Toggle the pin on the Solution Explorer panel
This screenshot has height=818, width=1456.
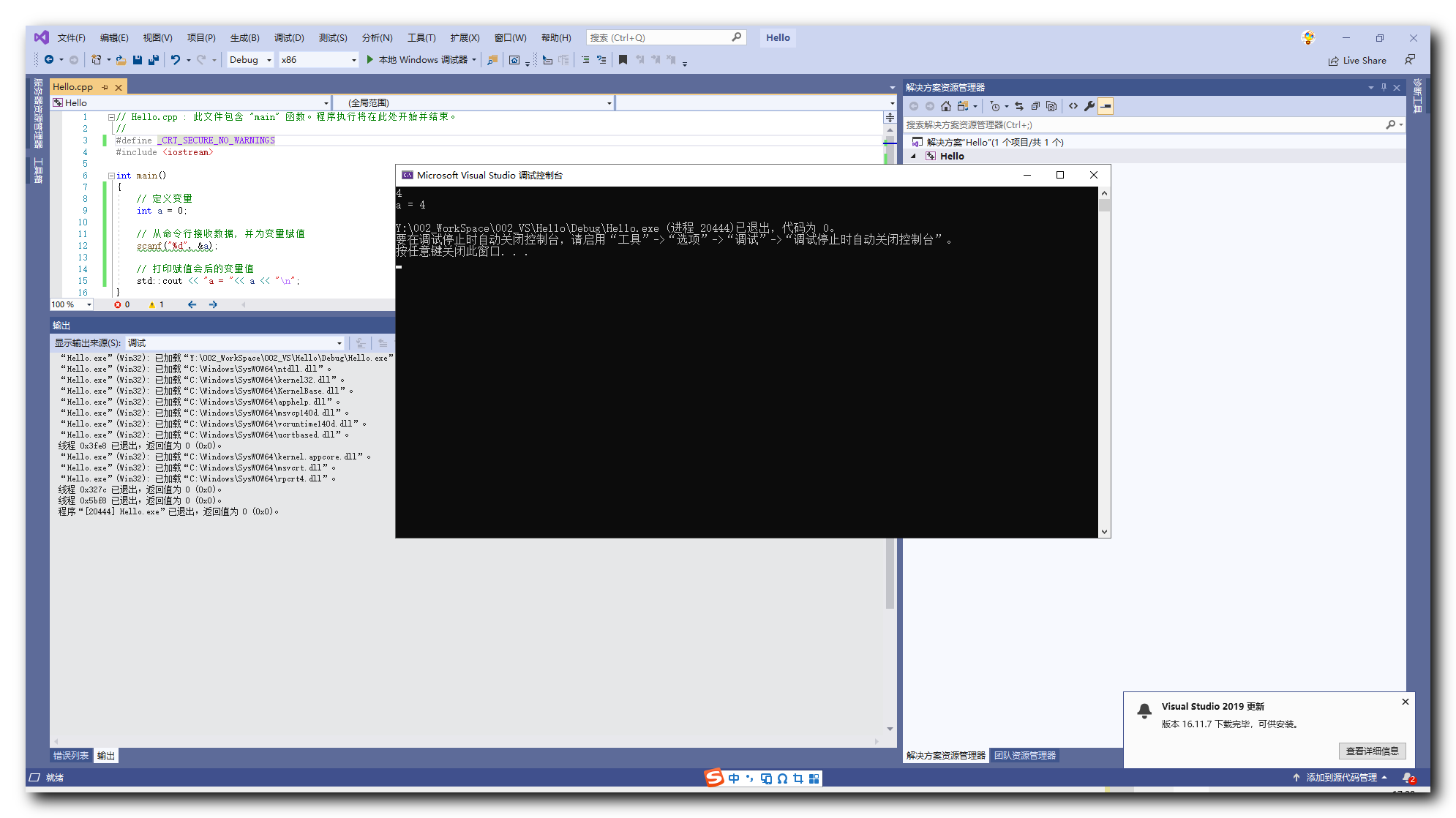pos(1384,86)
